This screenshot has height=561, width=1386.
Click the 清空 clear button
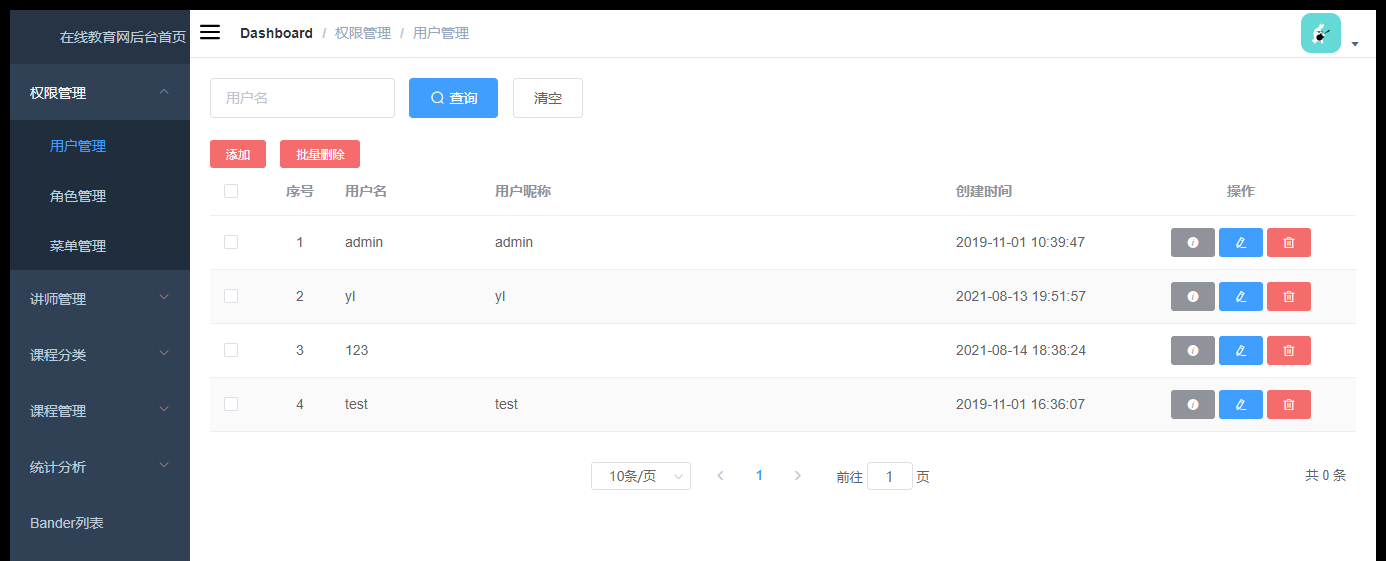point(548,98)
